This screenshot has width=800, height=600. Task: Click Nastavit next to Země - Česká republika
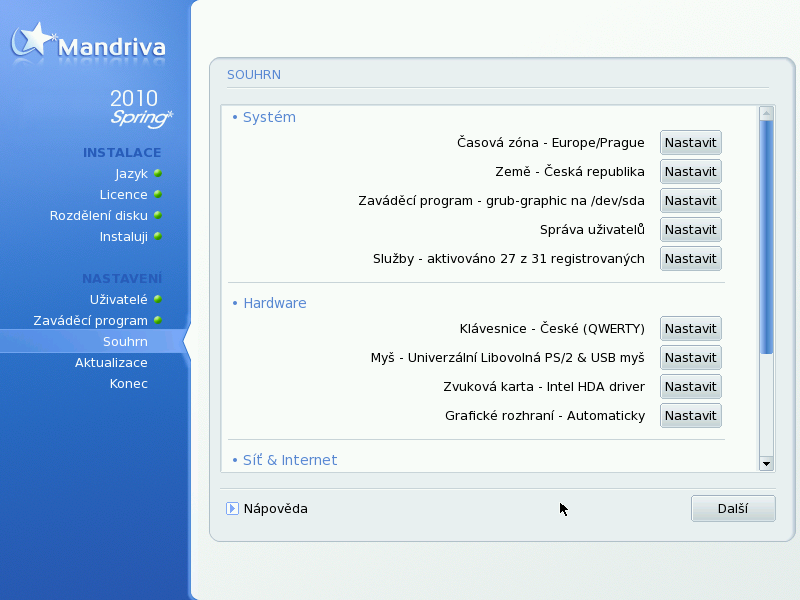click(690, 172)
